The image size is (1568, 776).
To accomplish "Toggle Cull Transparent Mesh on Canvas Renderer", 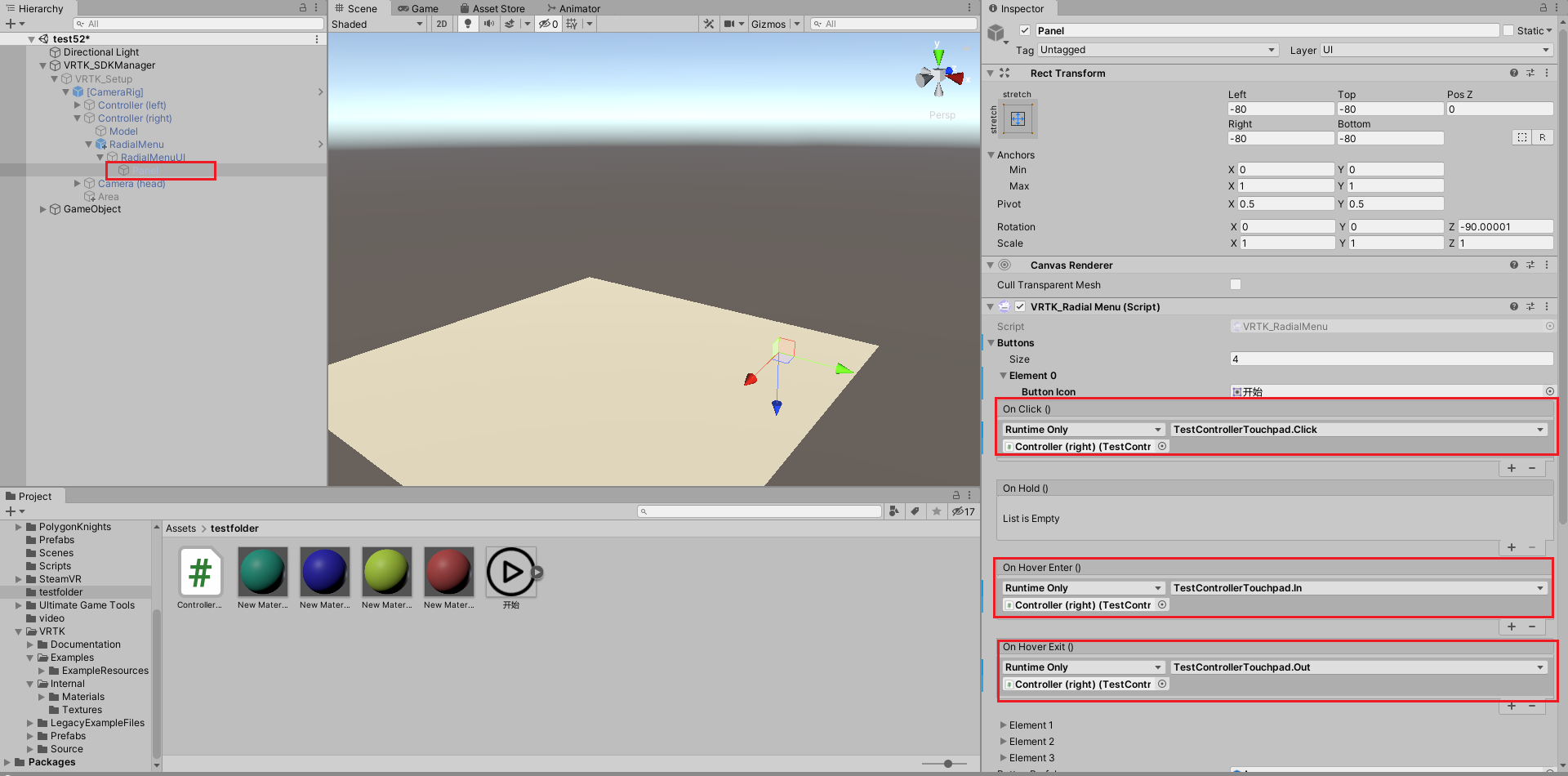I will (x=1236, y=284).
